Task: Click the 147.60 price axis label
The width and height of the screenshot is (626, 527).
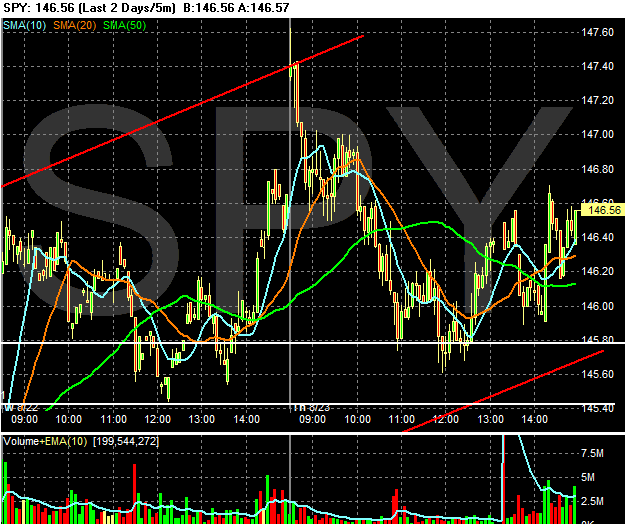Action: [598, 32]
